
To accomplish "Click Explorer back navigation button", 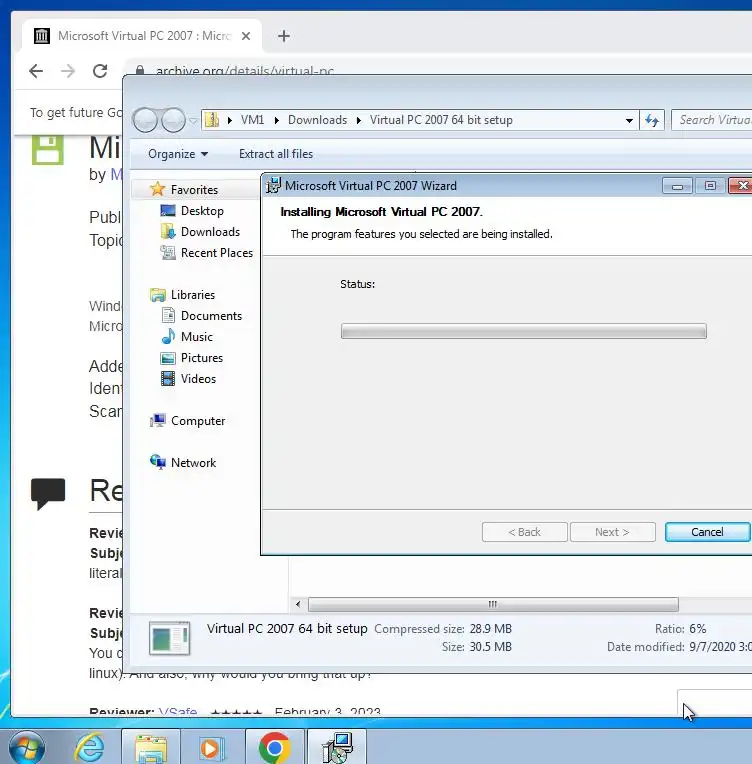I will pyautogui.click(x=145, y=120).
